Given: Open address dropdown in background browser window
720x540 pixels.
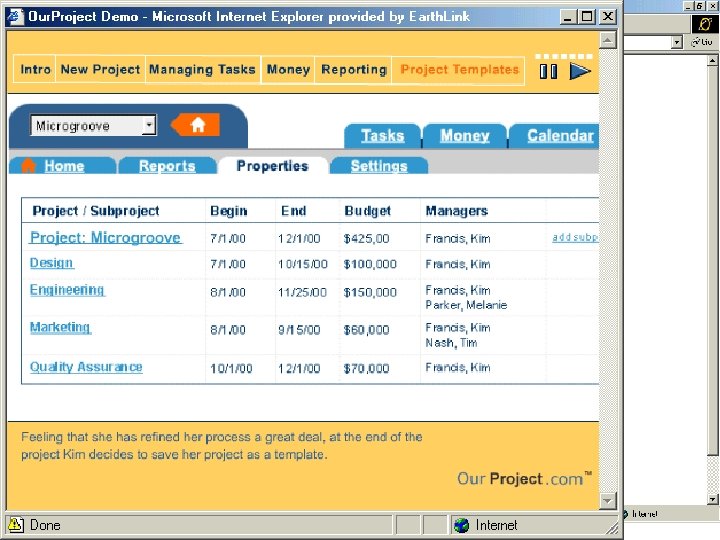Looking at the screenshot, I should pos(677,42).
